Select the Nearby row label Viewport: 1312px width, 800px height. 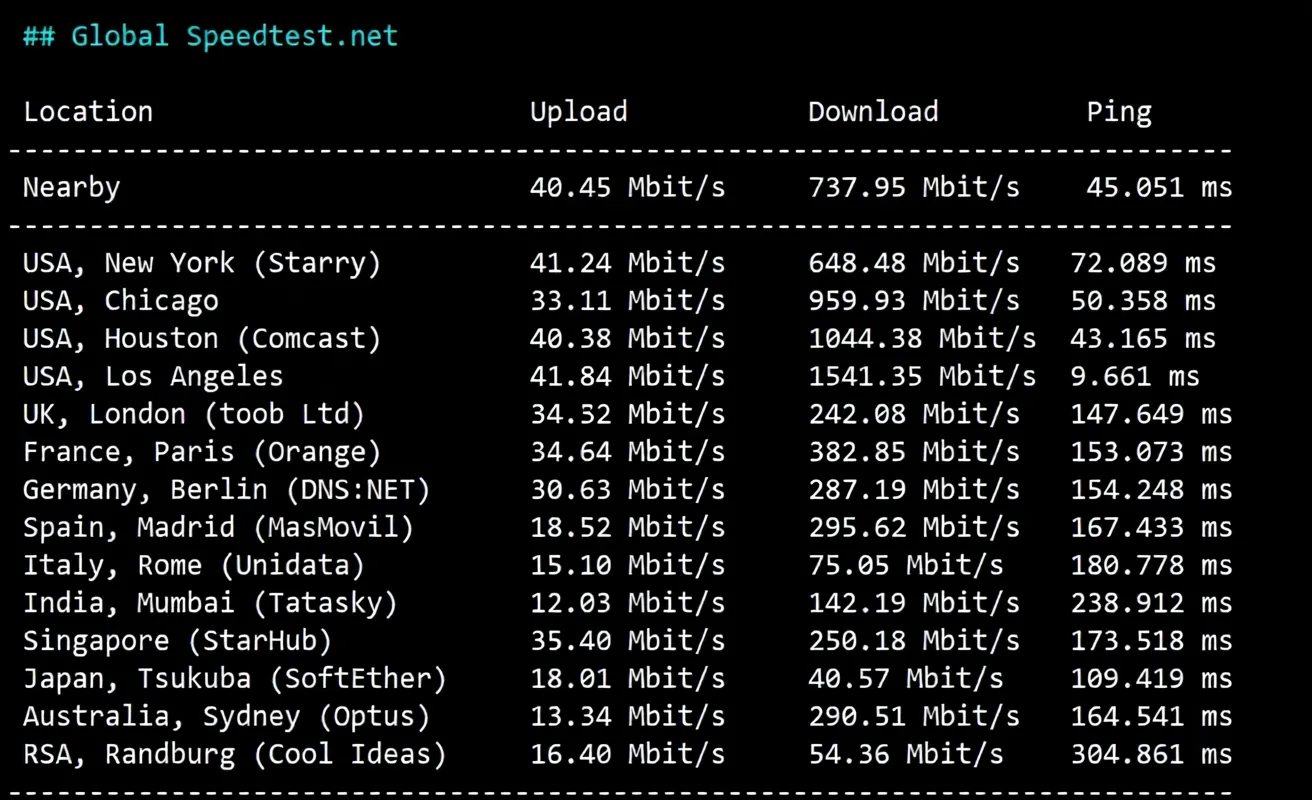[x=71, y=188]
